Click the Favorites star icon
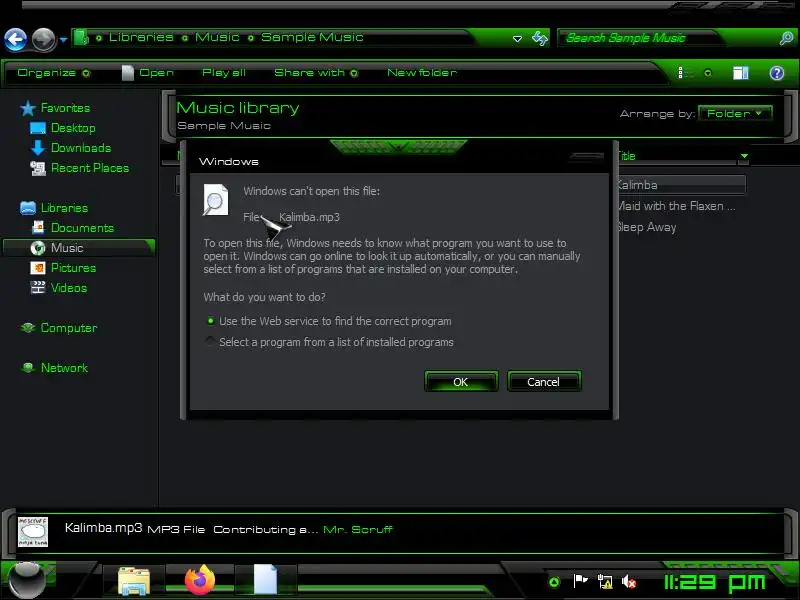 28,108
